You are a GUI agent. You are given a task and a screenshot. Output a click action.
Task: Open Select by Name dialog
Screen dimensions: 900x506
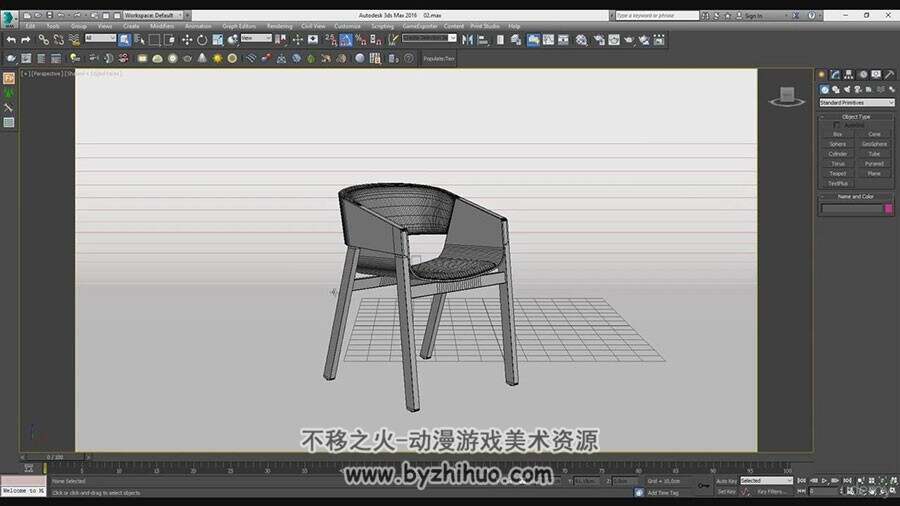(x=139, y=40)
